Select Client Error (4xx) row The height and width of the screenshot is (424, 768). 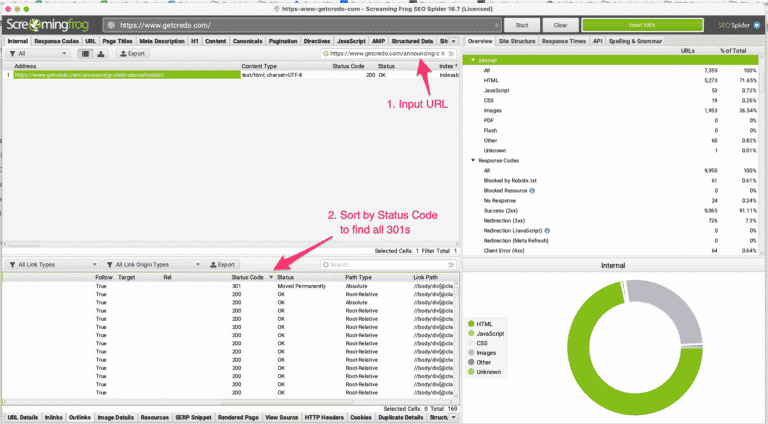pyautogui.click(x=610, y=251)
